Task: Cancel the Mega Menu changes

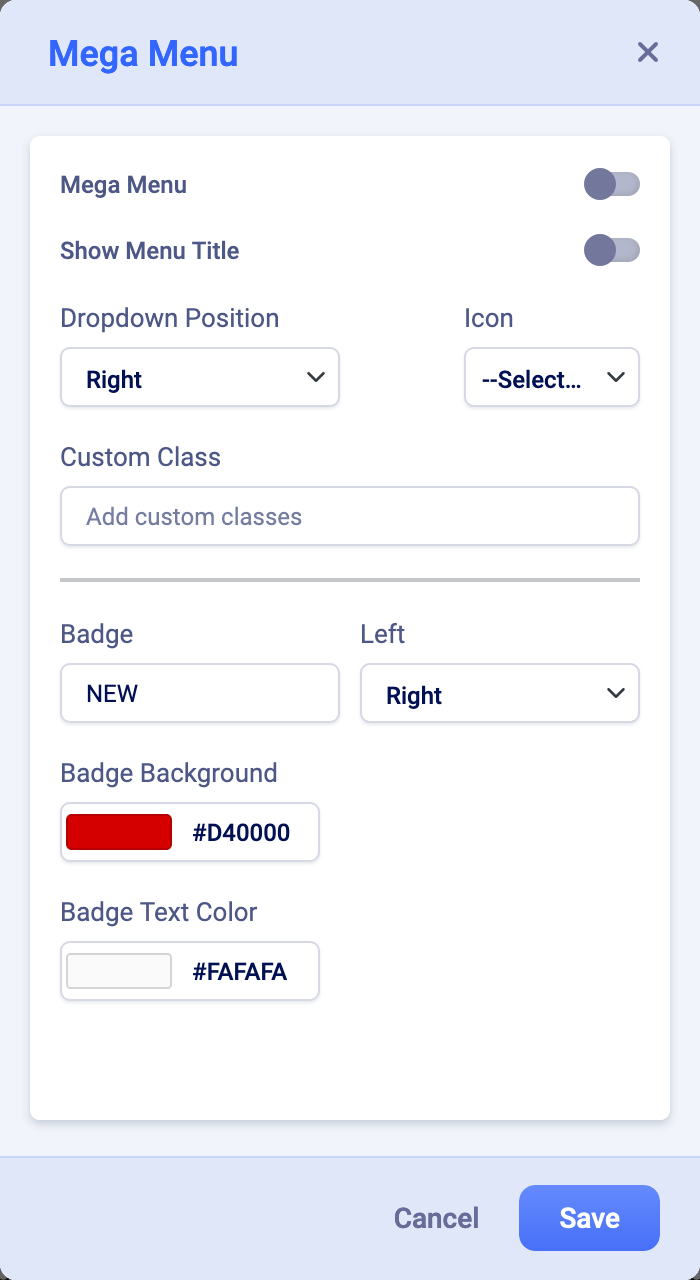Action: 435,1218
